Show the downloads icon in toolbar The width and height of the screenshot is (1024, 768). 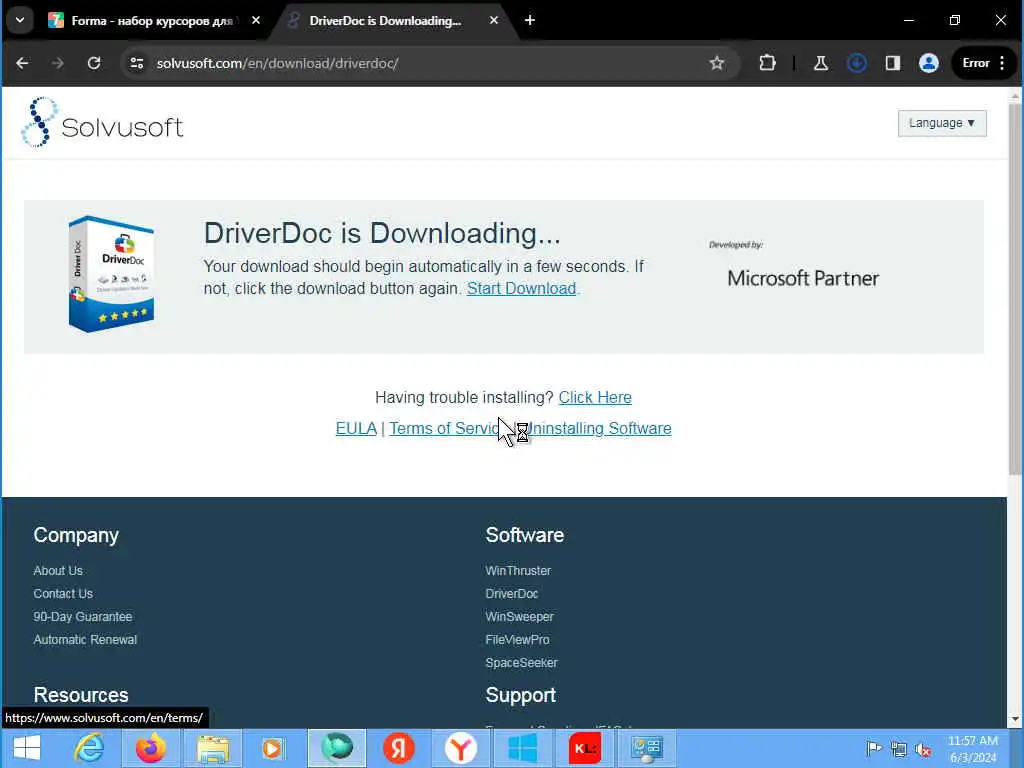click(x=857, y=63)
